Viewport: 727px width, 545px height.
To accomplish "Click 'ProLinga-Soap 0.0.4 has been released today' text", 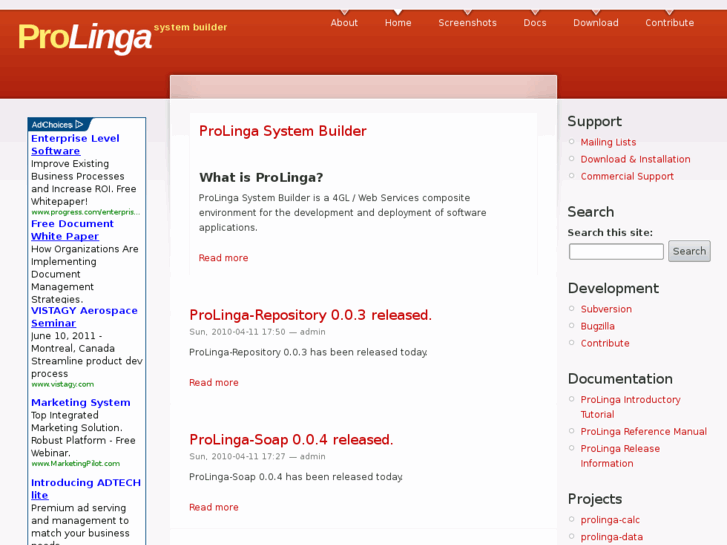I will (x=296, y=477).
